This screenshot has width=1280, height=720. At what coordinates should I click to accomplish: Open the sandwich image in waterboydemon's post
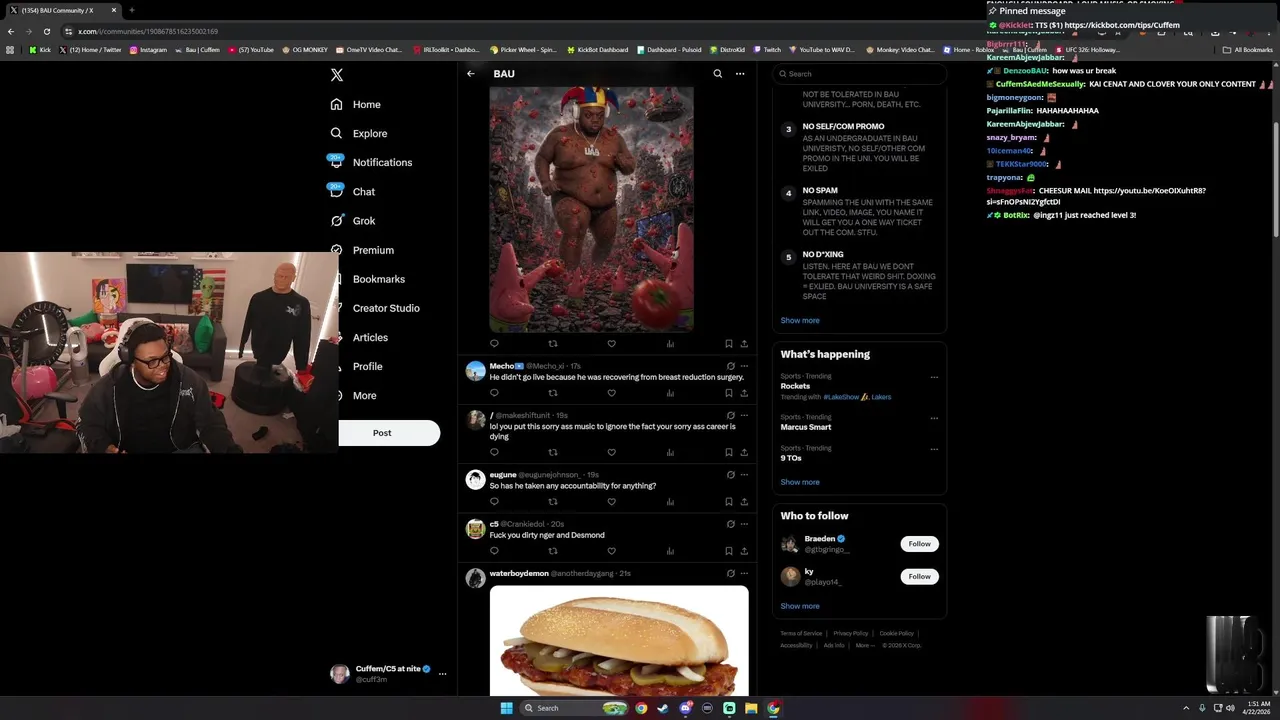pos(619,640)
